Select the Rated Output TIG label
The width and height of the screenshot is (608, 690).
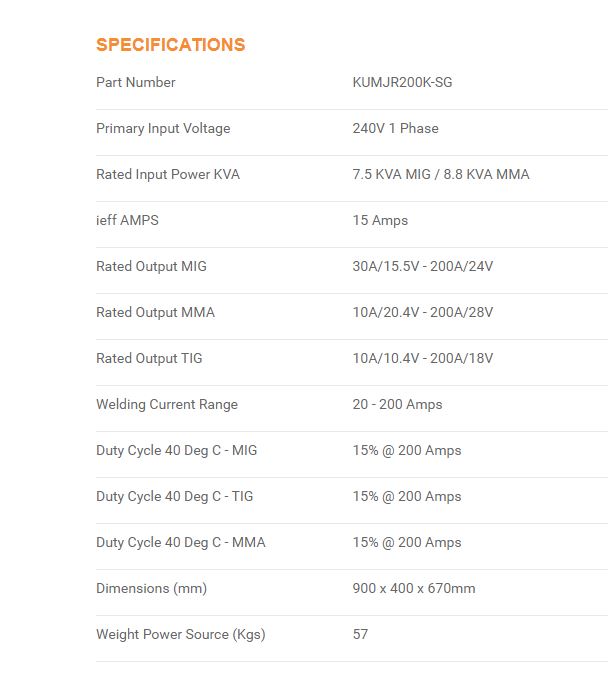point(149,358)
